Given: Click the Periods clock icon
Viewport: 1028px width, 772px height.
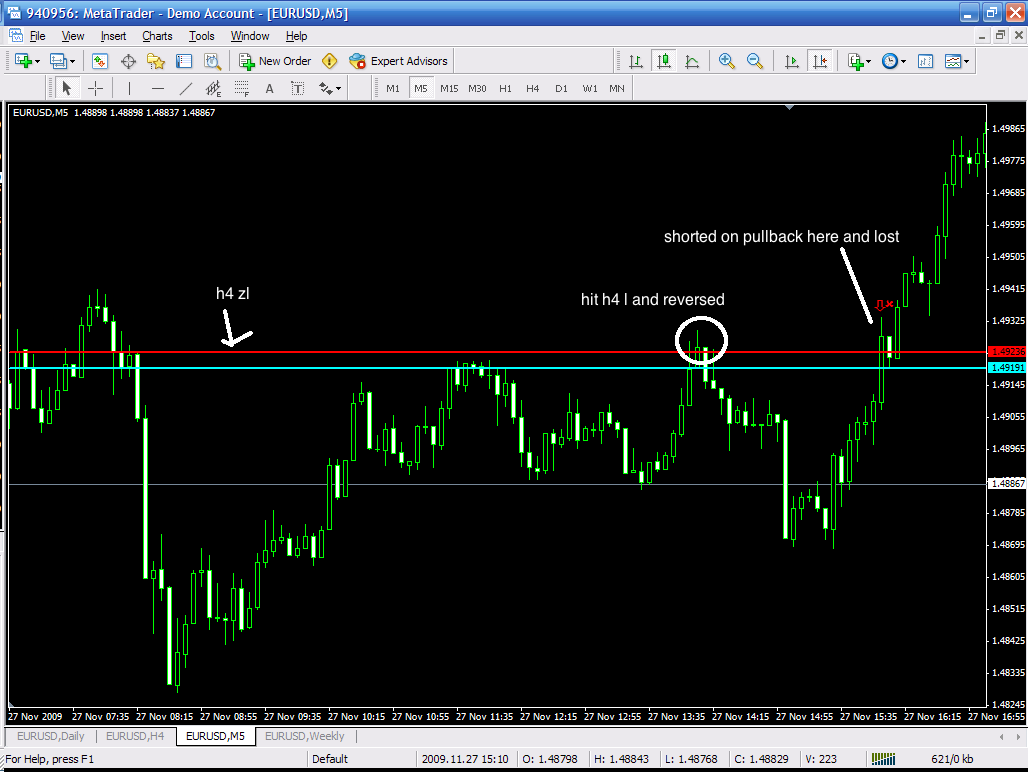Looking at the screenshot, I should click(x=890, y=61).
